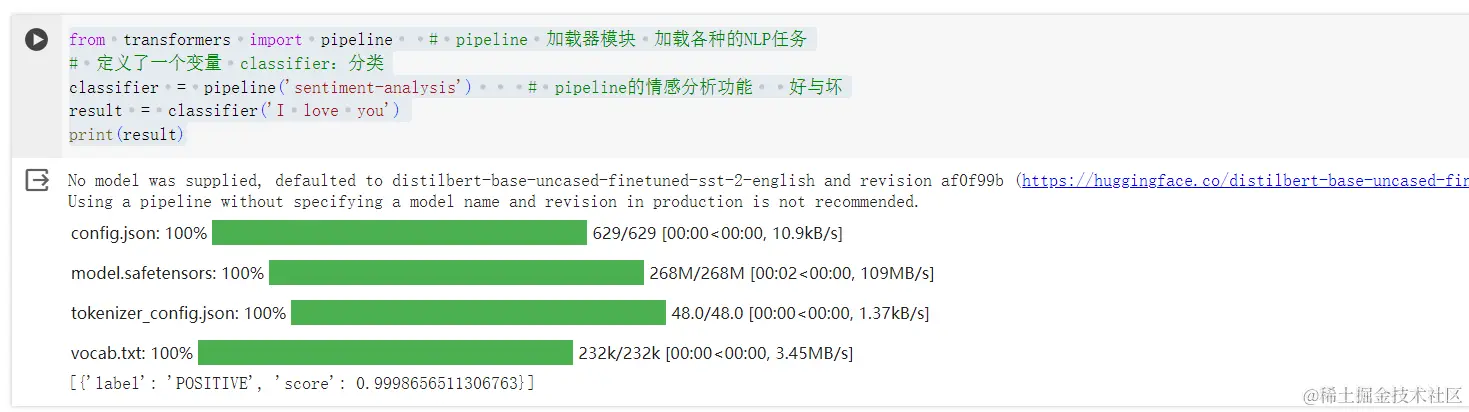The height and width of the screenshot is (412, 1469).
Task: Click the tokenizer_config.json progress bar
Action: pos(478,313)
